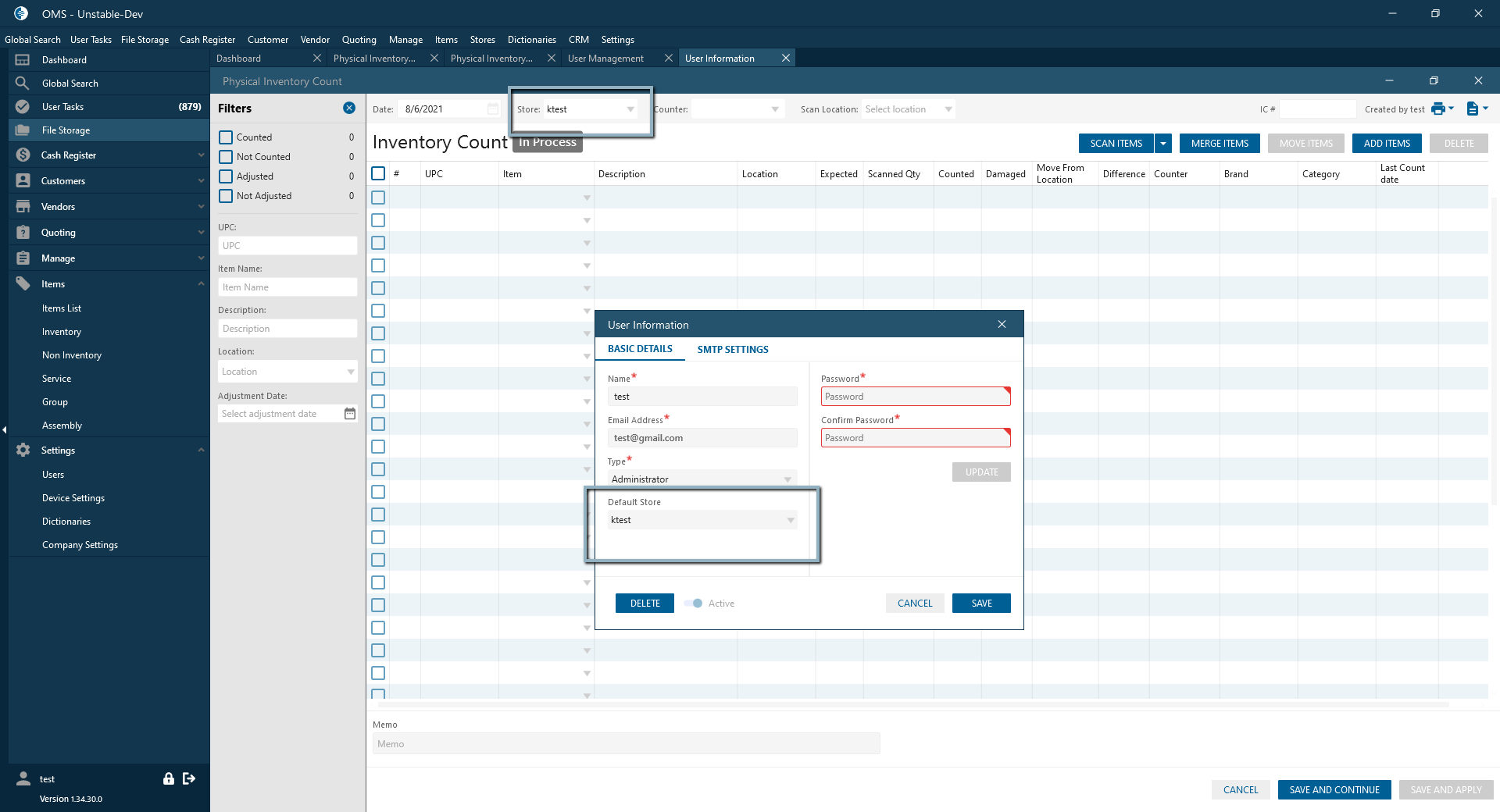Click the Customers person icon
This screenshot has width=1500, height=812.
click(x=23, y=181)
